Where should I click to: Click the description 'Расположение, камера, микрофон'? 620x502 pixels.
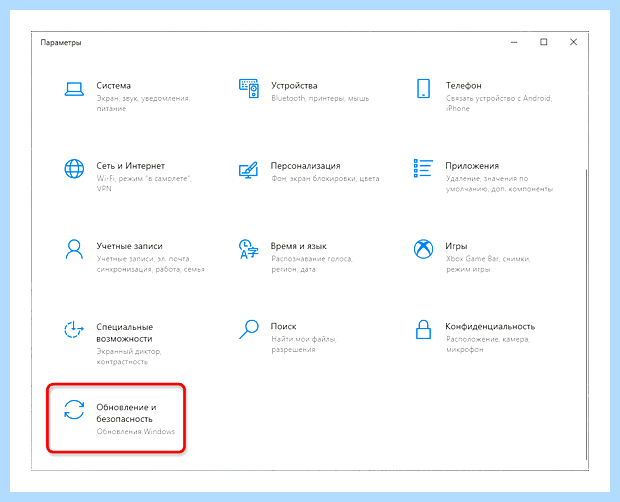pyautogui.click(x=488, y=344)
